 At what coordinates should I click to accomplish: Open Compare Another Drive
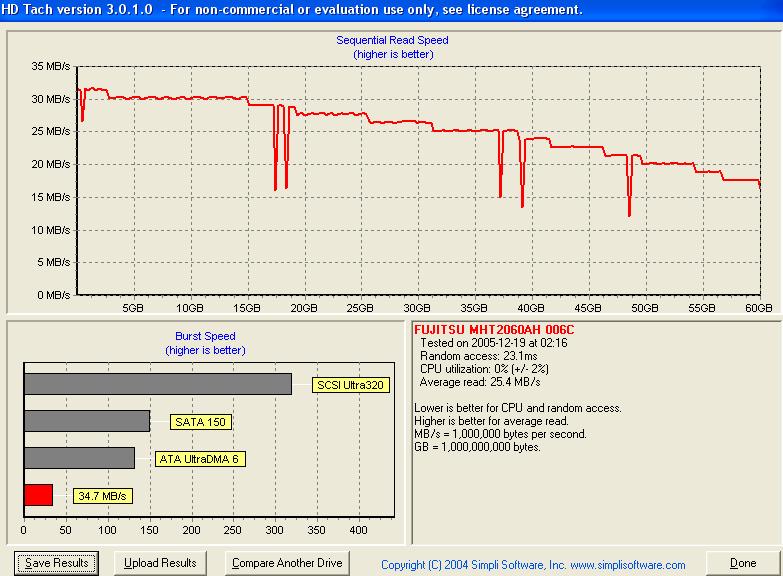point(287,563)
